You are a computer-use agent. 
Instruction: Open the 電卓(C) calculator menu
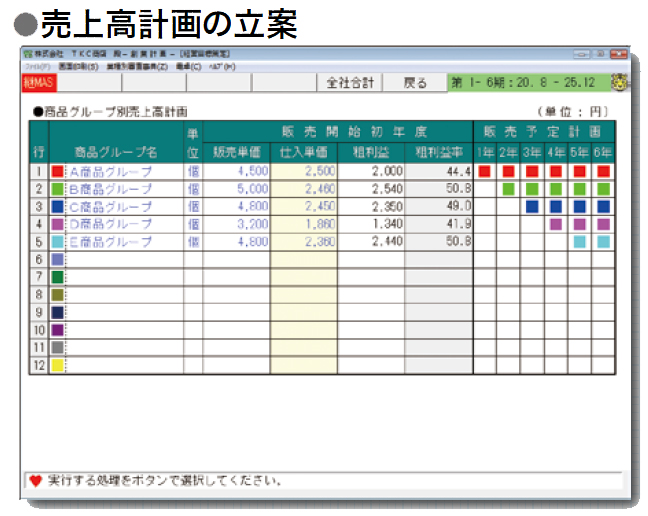point(188,67)
